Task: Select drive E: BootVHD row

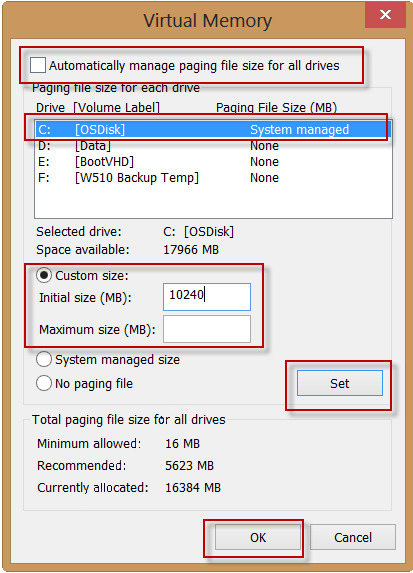Action: [213, 162]
